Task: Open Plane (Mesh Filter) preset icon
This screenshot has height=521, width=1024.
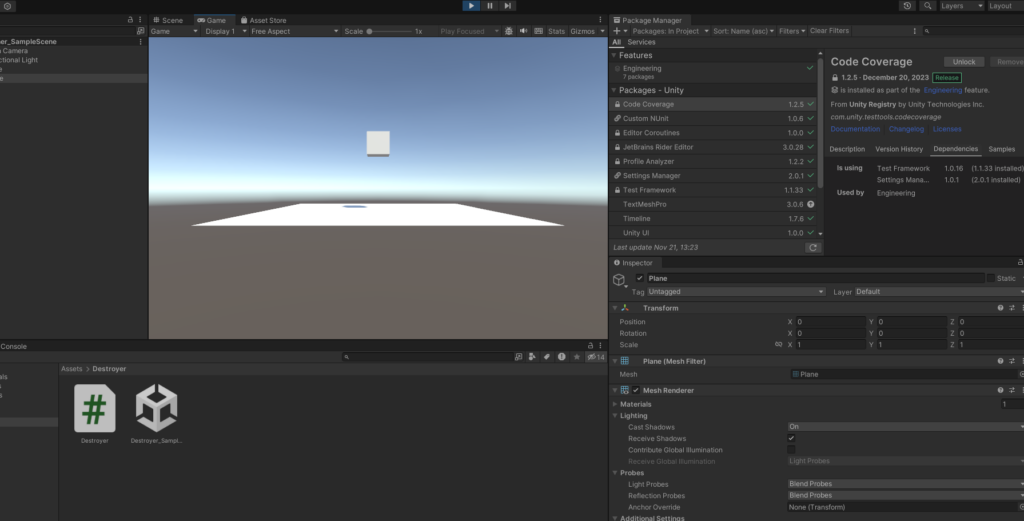Action: point(1012,361)
